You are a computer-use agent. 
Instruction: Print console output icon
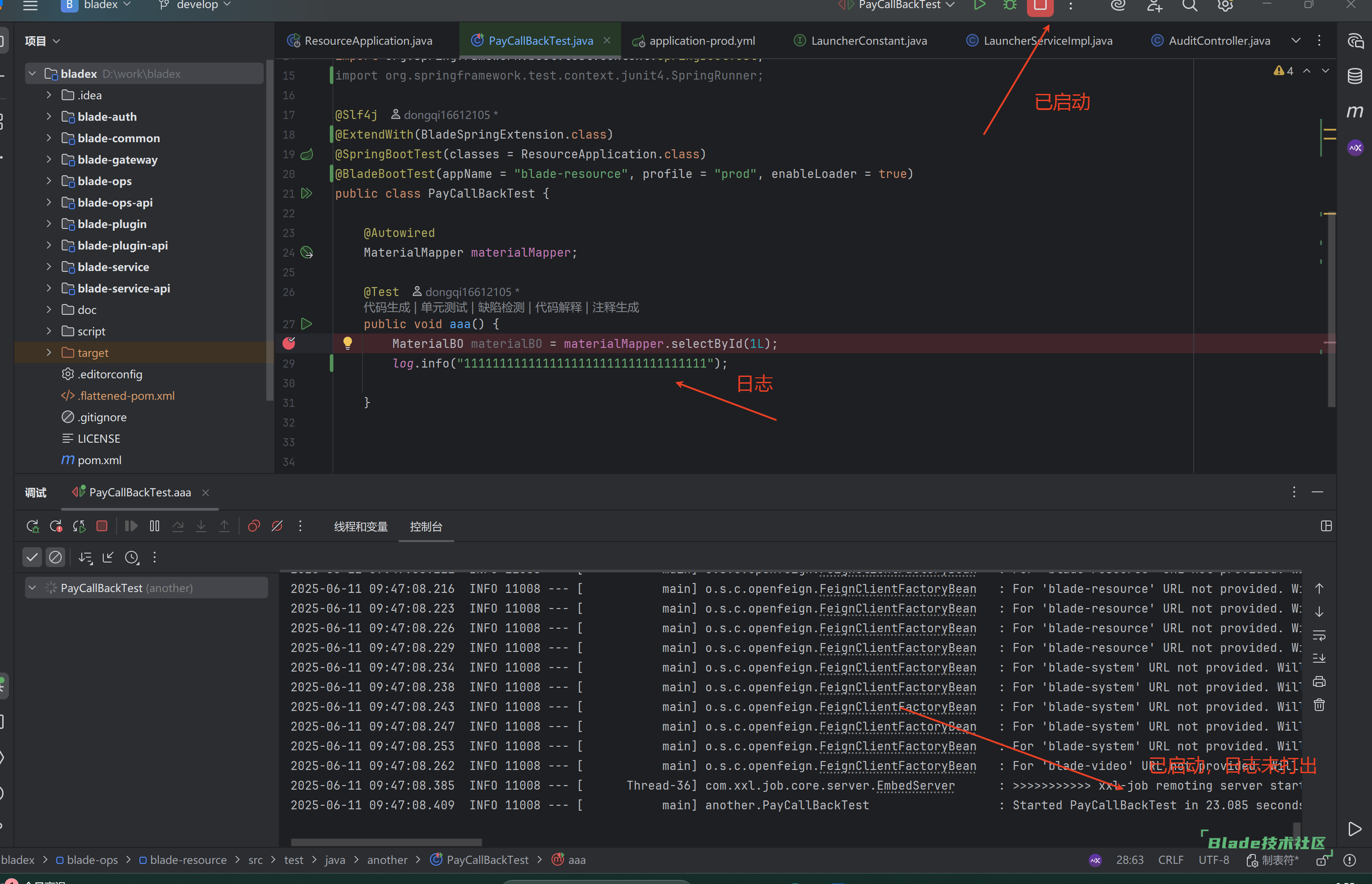(x=1319, y=682)
